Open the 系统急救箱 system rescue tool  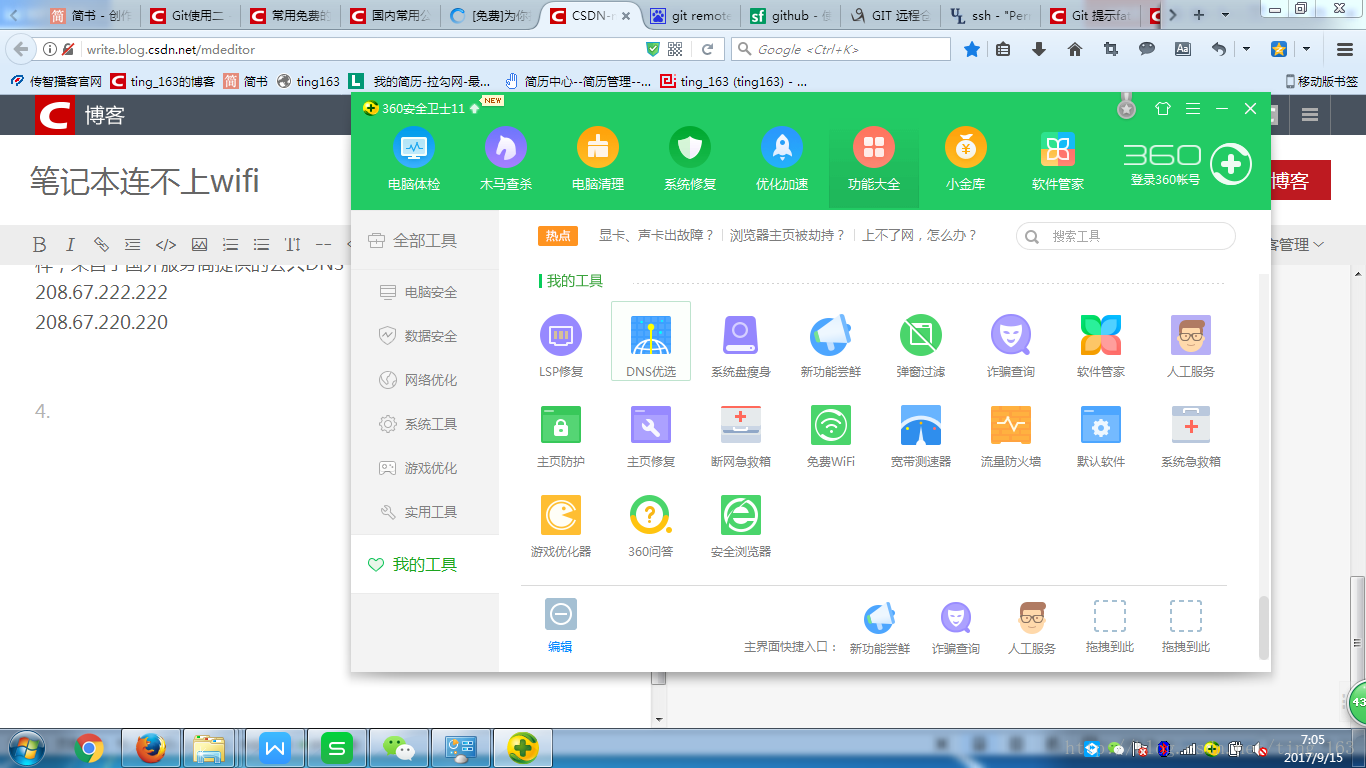click(1191, 435)
